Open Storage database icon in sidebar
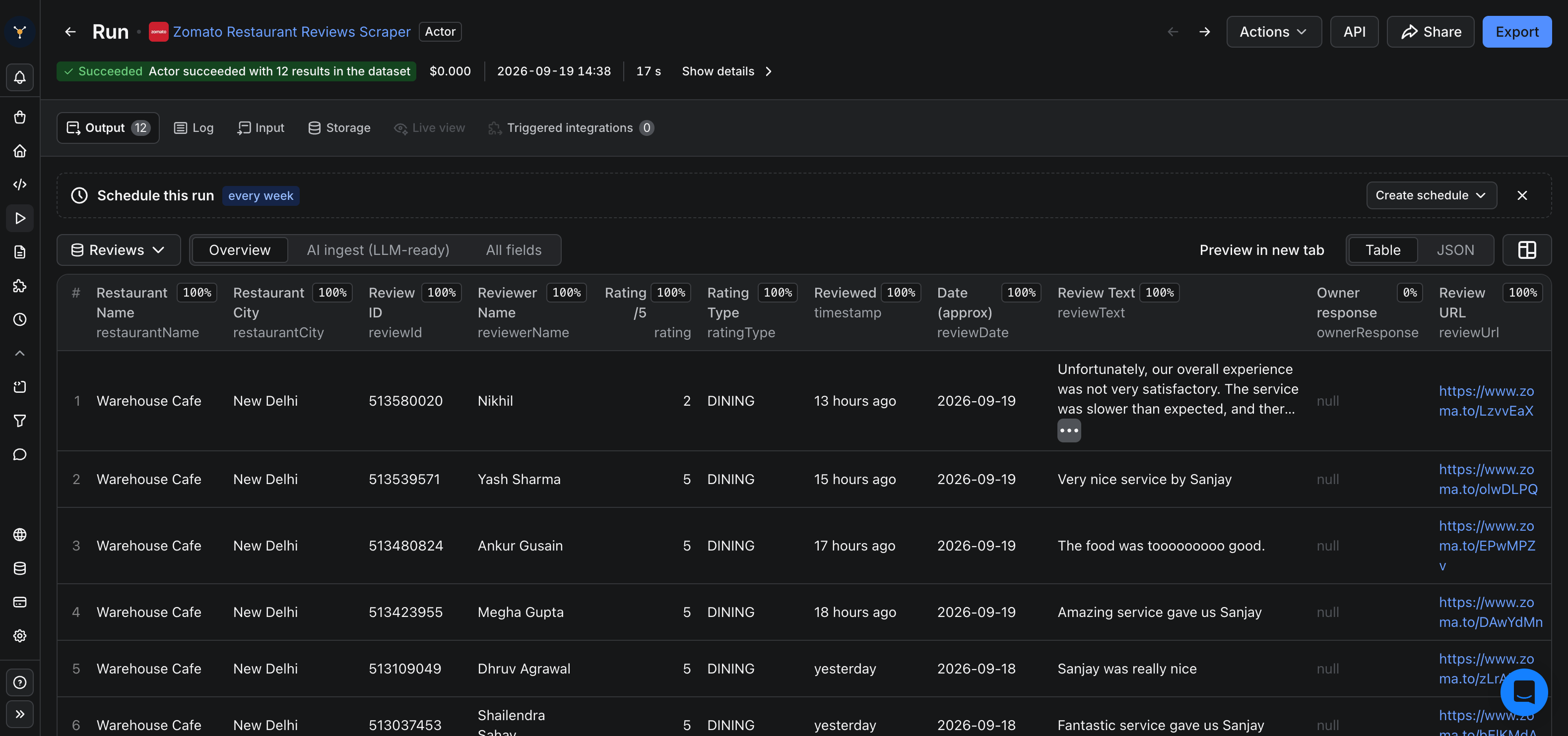The image size is (1568, 736). [19, 569]
